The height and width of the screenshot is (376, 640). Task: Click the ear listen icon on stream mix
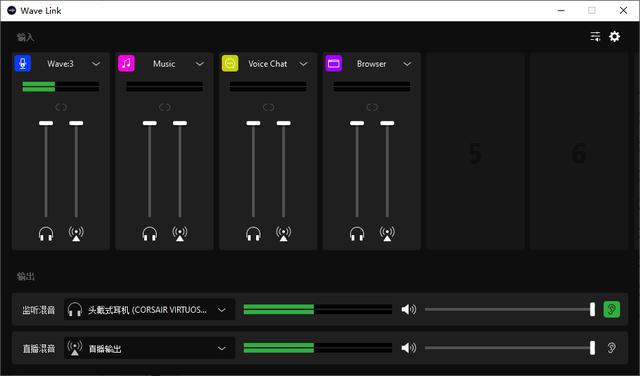[x=611, y=348]
